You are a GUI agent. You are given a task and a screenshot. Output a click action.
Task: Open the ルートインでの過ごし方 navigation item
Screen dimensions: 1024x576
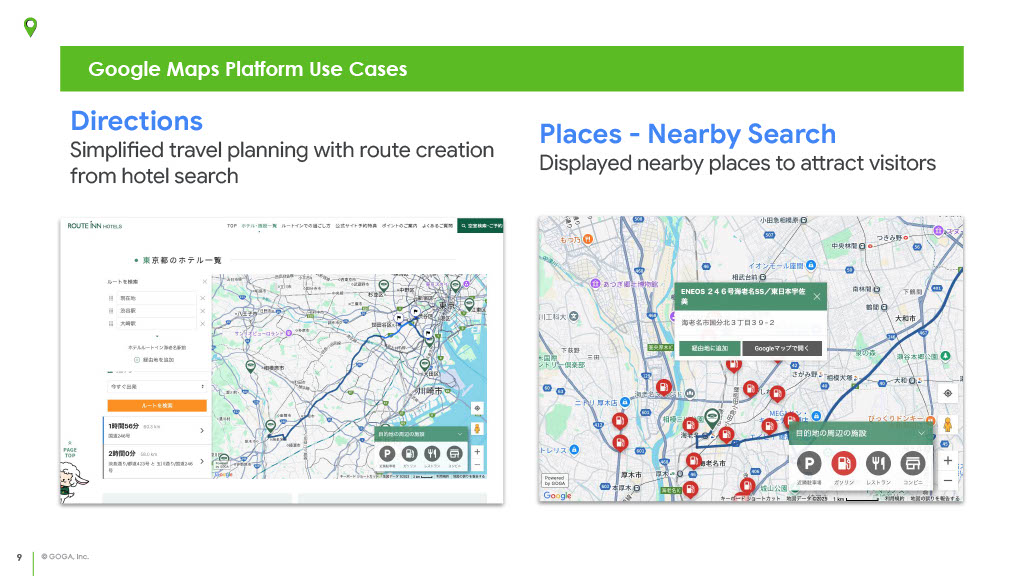click(306, 226)
